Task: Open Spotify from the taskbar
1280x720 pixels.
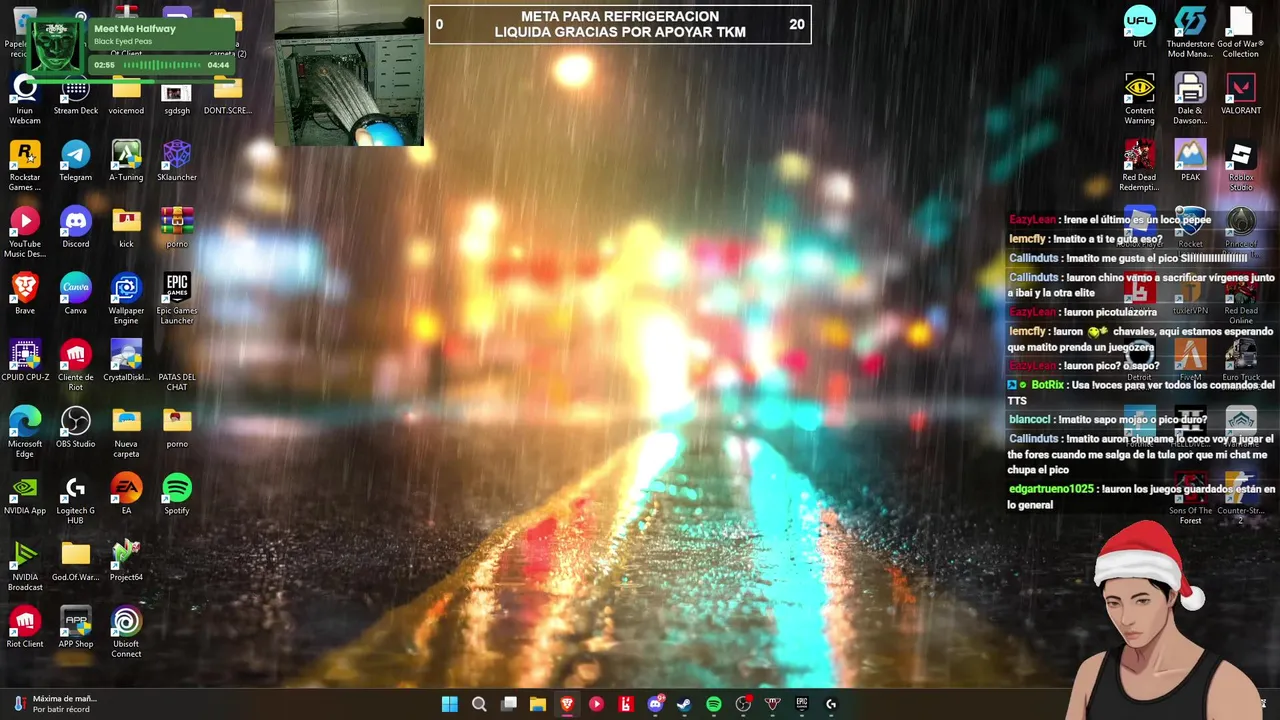Action: point(713,704)
